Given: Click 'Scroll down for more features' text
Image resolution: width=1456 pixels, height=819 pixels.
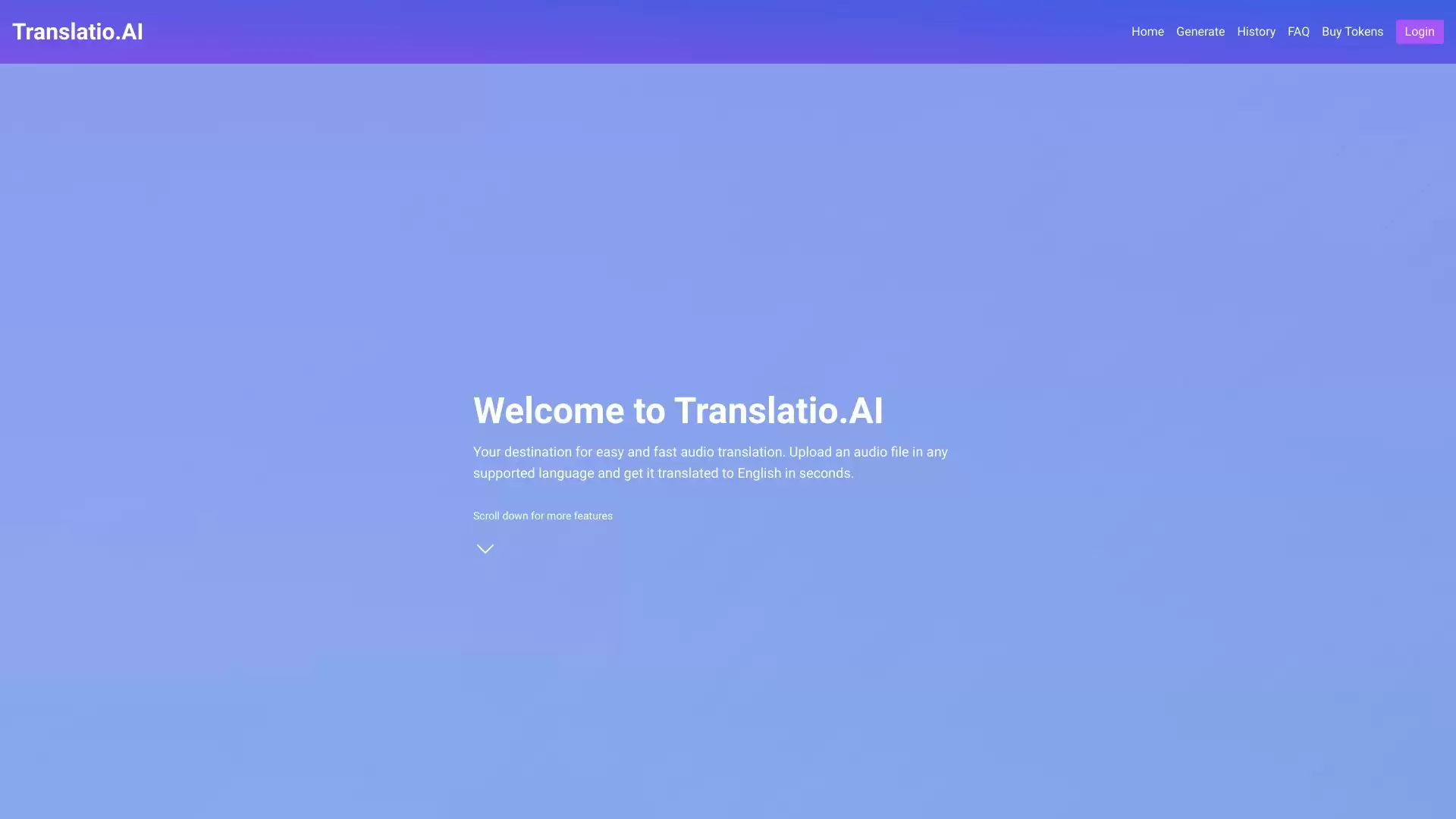Looking at the screenshot, I should tap(542, 516).
